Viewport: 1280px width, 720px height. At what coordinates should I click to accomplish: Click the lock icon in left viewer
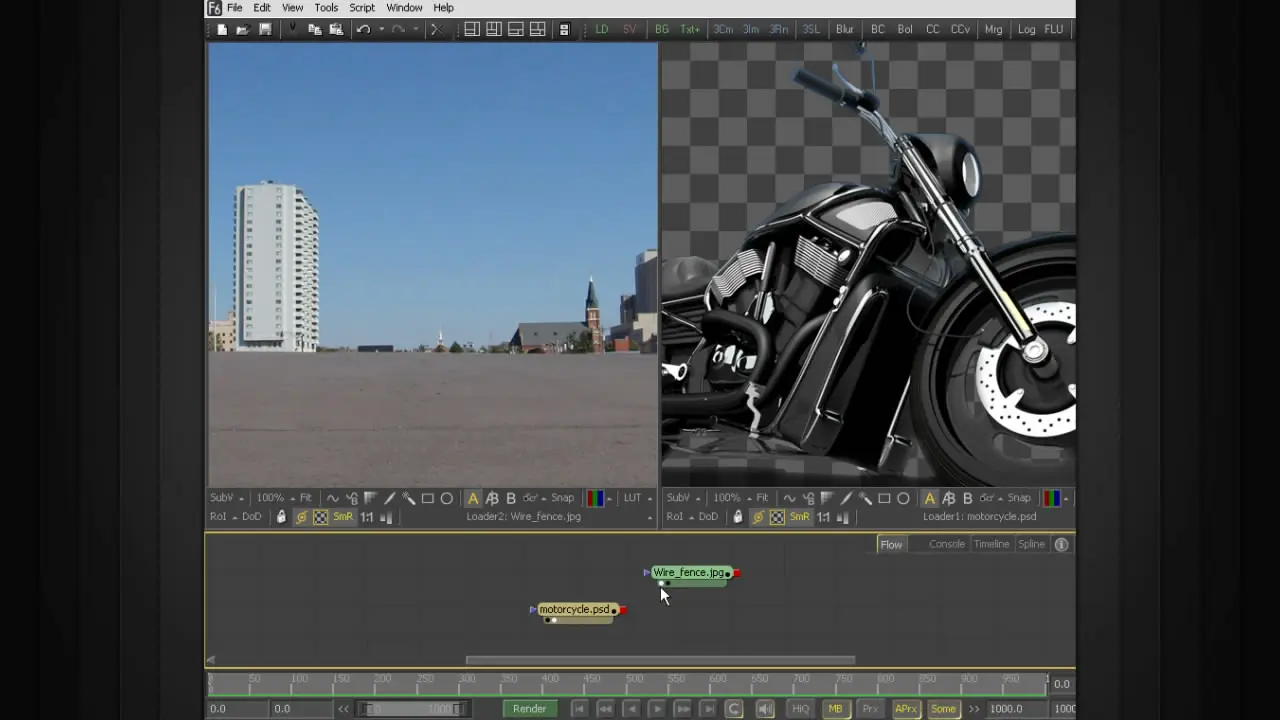click(281, 517)
